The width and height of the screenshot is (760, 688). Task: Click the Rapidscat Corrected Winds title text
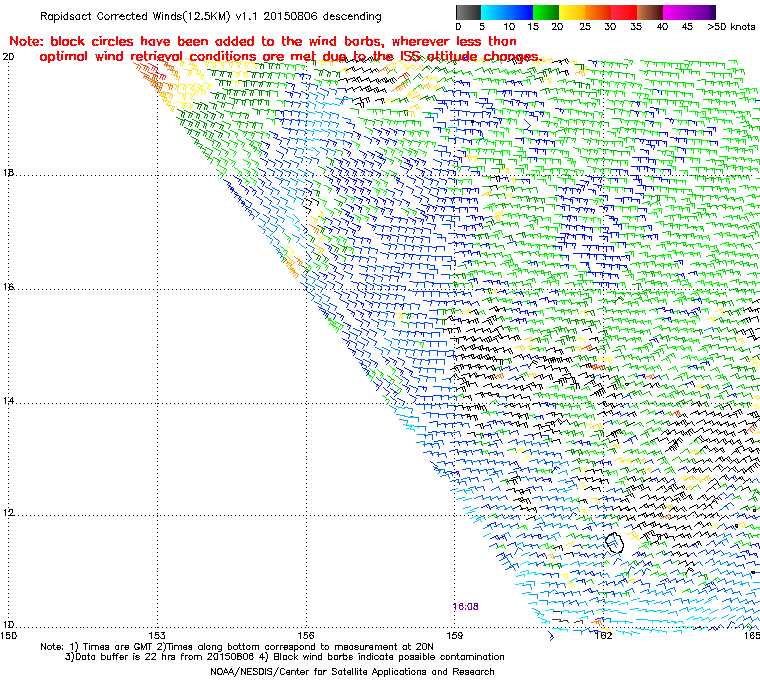(210, 16)
